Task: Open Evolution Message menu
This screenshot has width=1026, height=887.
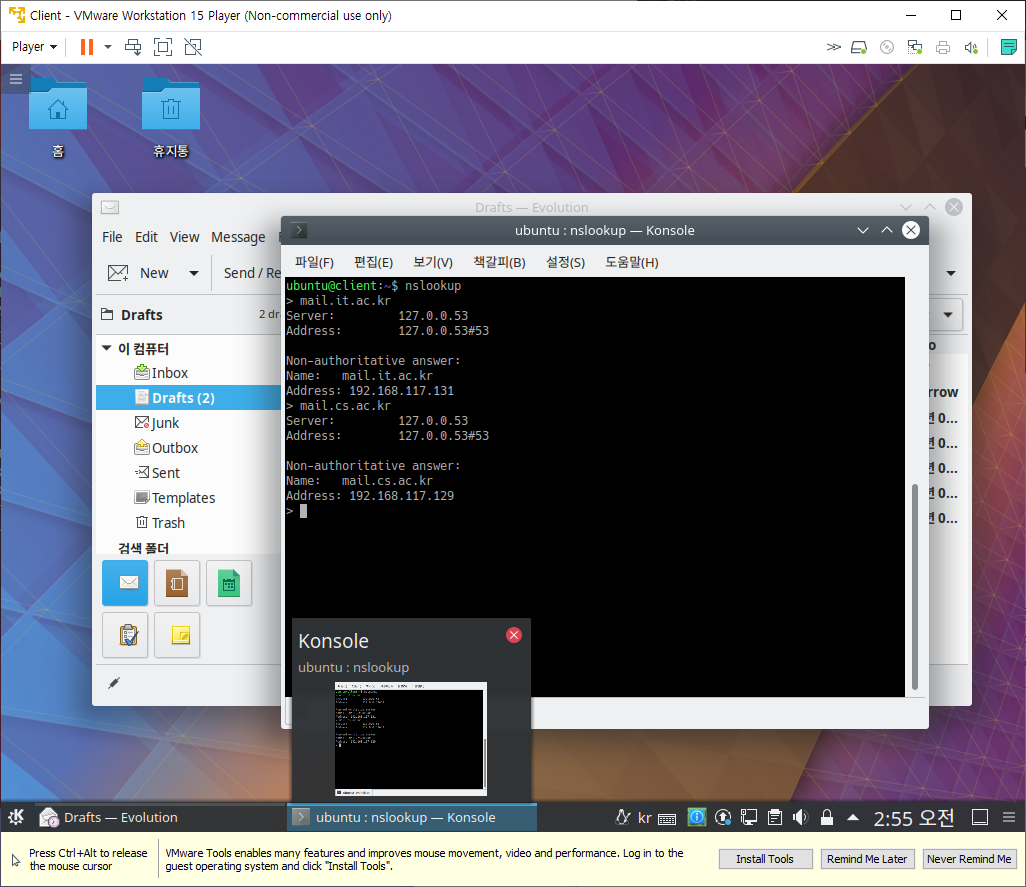Action: tap(238, 237)
